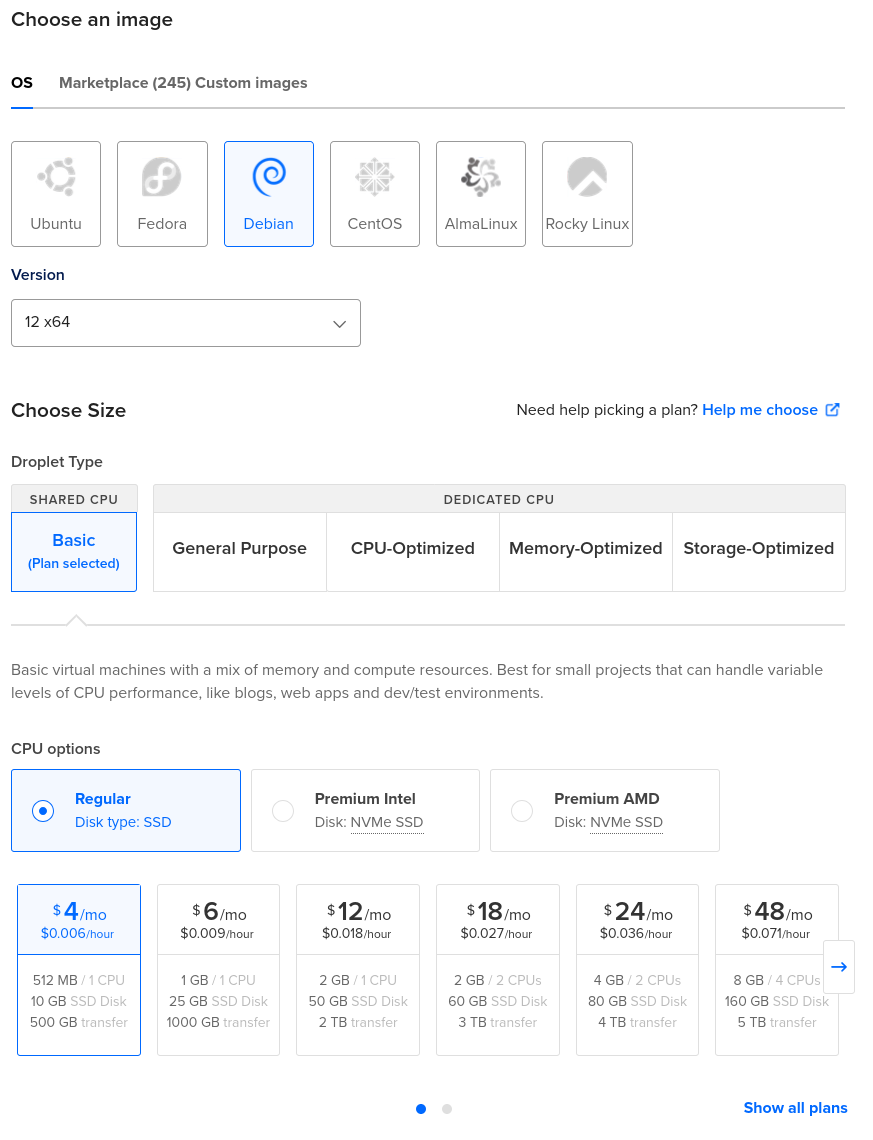Pick the Debian swirl logo

click(269, 178)
